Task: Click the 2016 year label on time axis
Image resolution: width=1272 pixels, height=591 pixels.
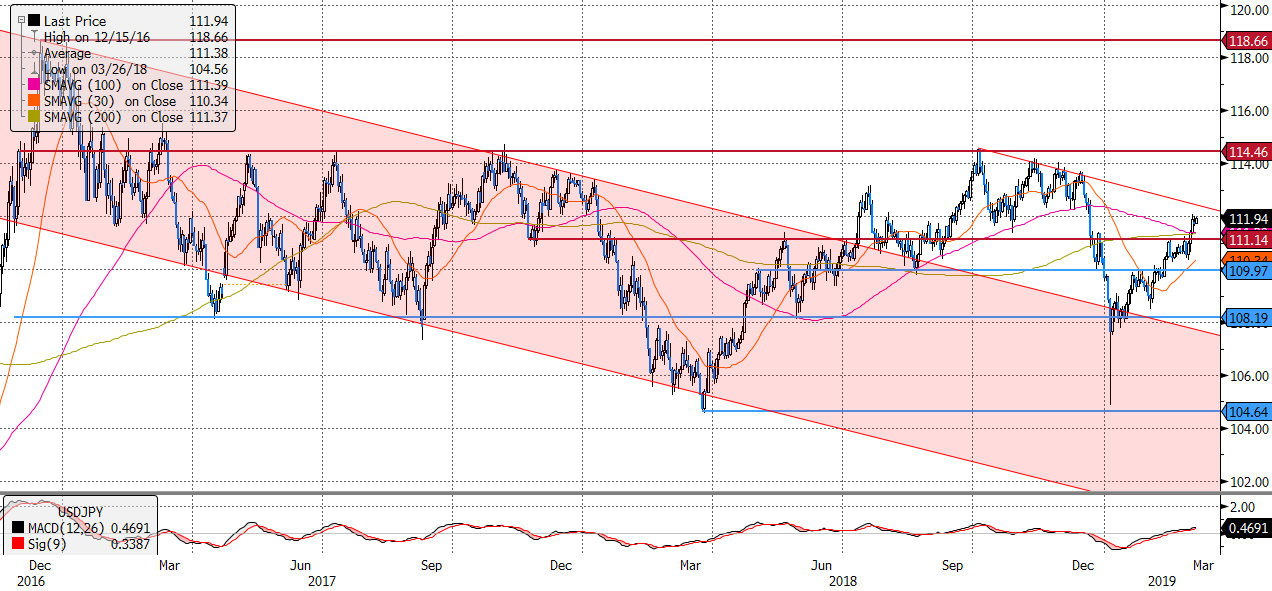Action: tap(31, 580)
